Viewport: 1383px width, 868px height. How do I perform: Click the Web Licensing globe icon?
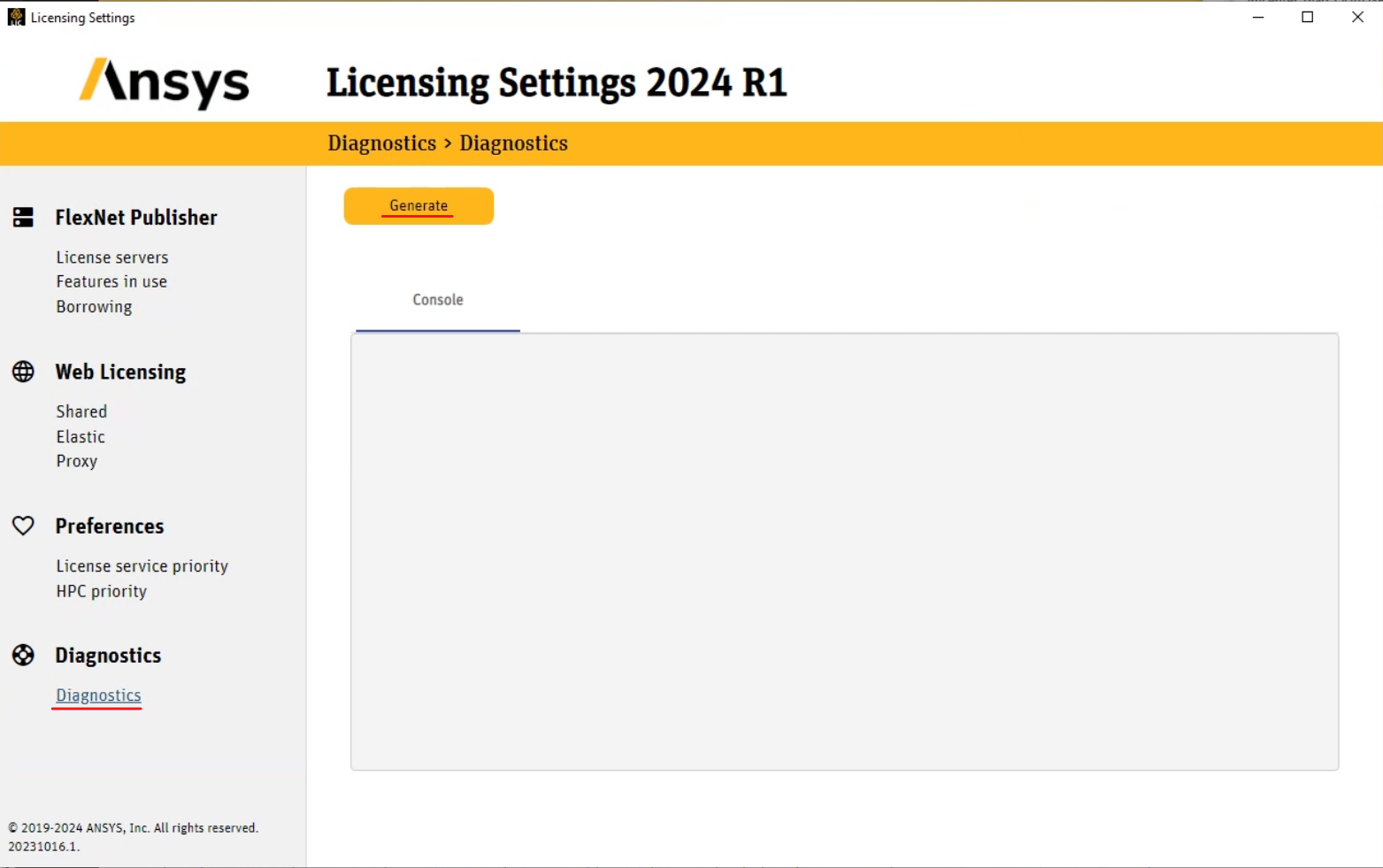[22, 373]
